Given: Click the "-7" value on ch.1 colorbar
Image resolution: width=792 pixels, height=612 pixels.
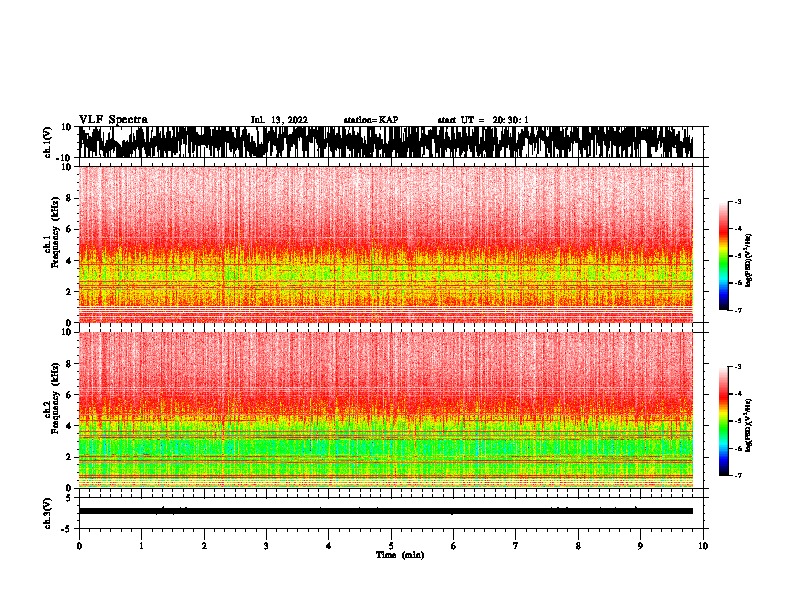Looking at the screenshot, I should tap(738, 310).
